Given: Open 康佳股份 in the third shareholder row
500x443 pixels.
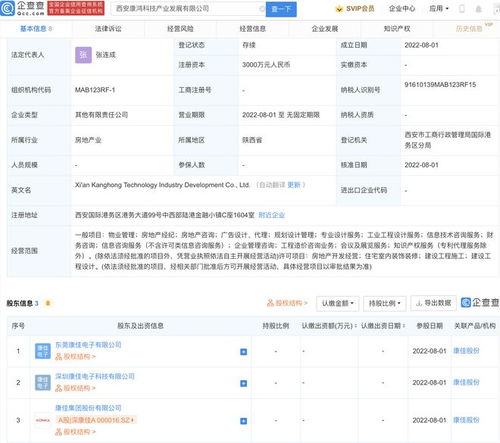Looking at the screenshot, I should pyautogui.click(x=466, y=420).
